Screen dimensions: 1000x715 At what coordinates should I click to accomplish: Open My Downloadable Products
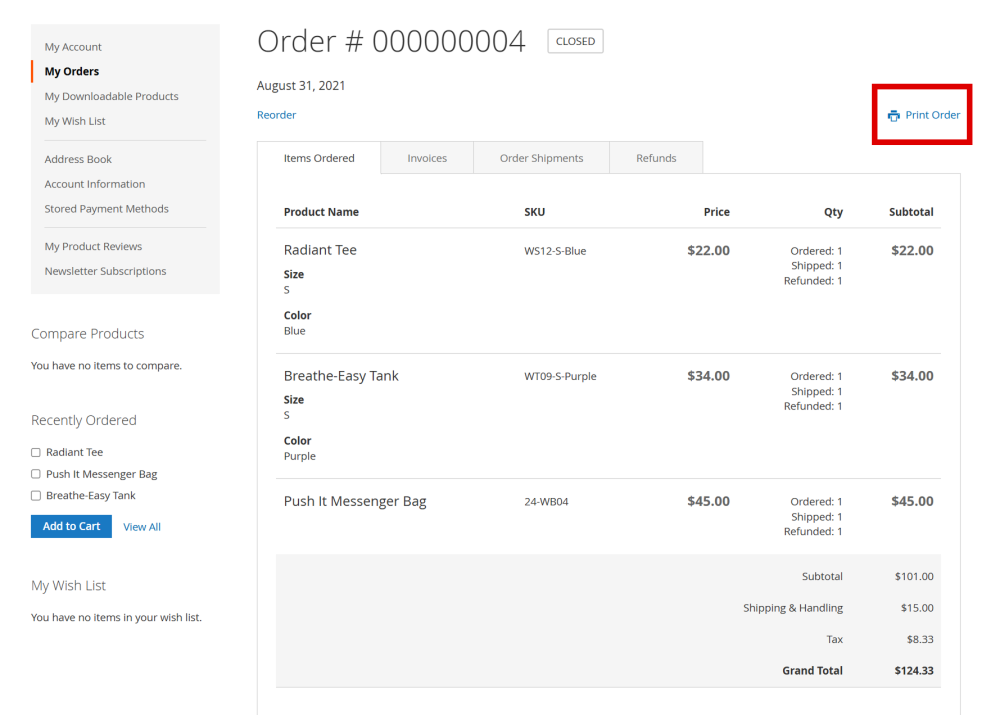pos(112,96)
